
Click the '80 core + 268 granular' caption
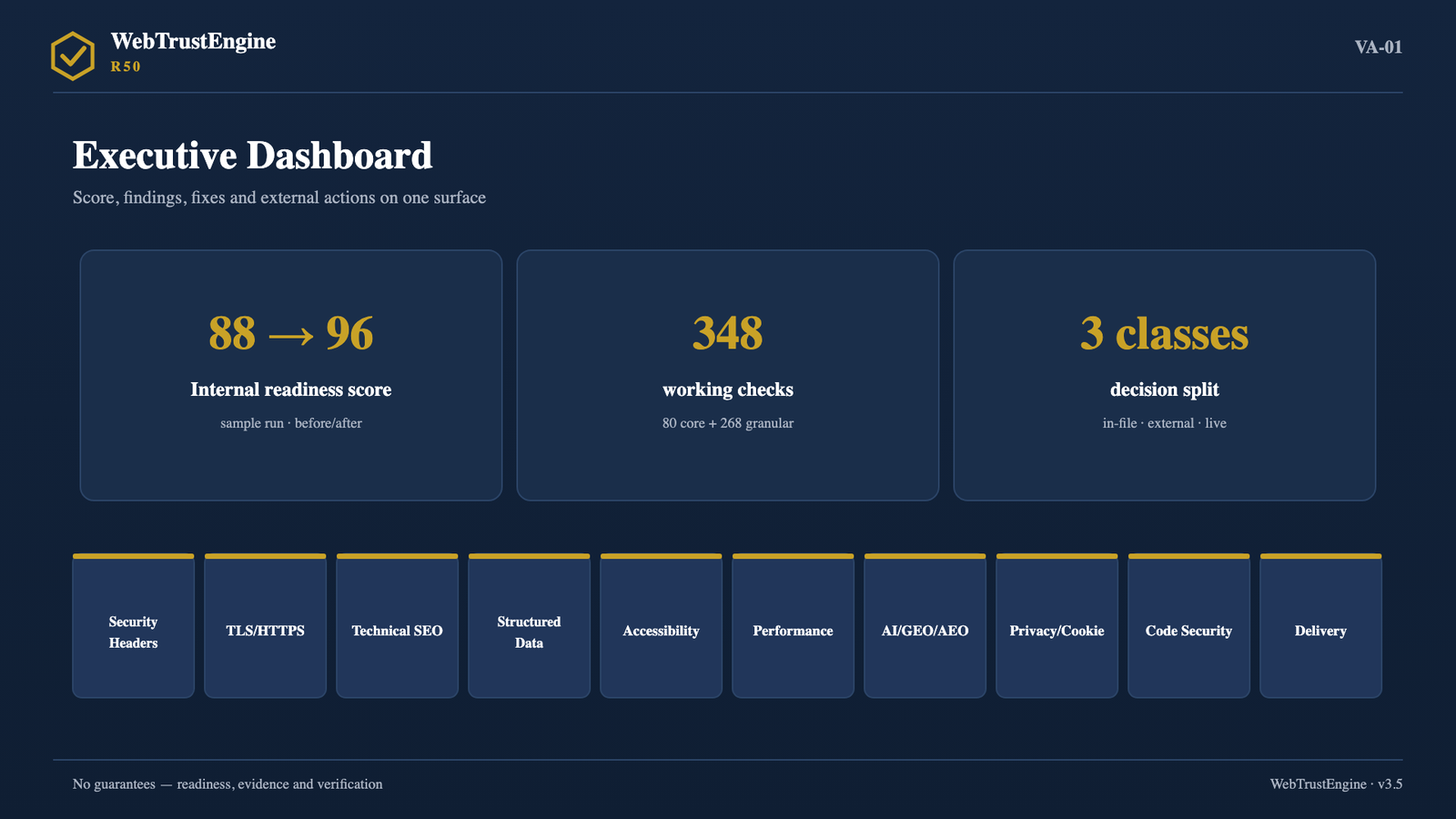[x=728, y=423]
